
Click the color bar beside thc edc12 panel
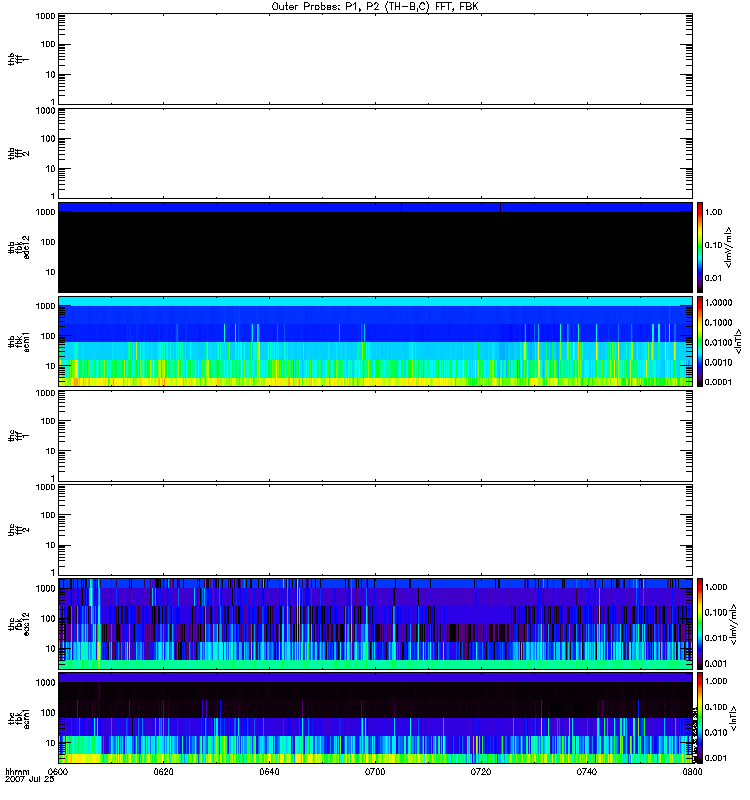pyautogui.click(x=702, y=622)
